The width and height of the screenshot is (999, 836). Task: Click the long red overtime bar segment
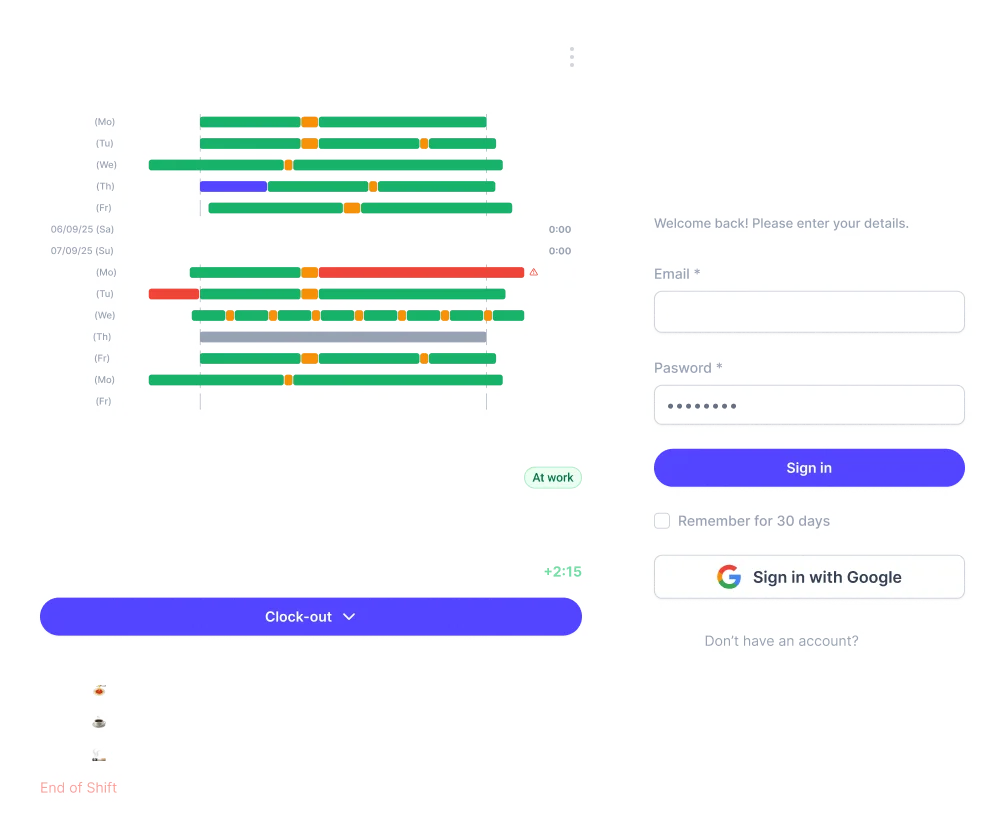pos(421,272)
